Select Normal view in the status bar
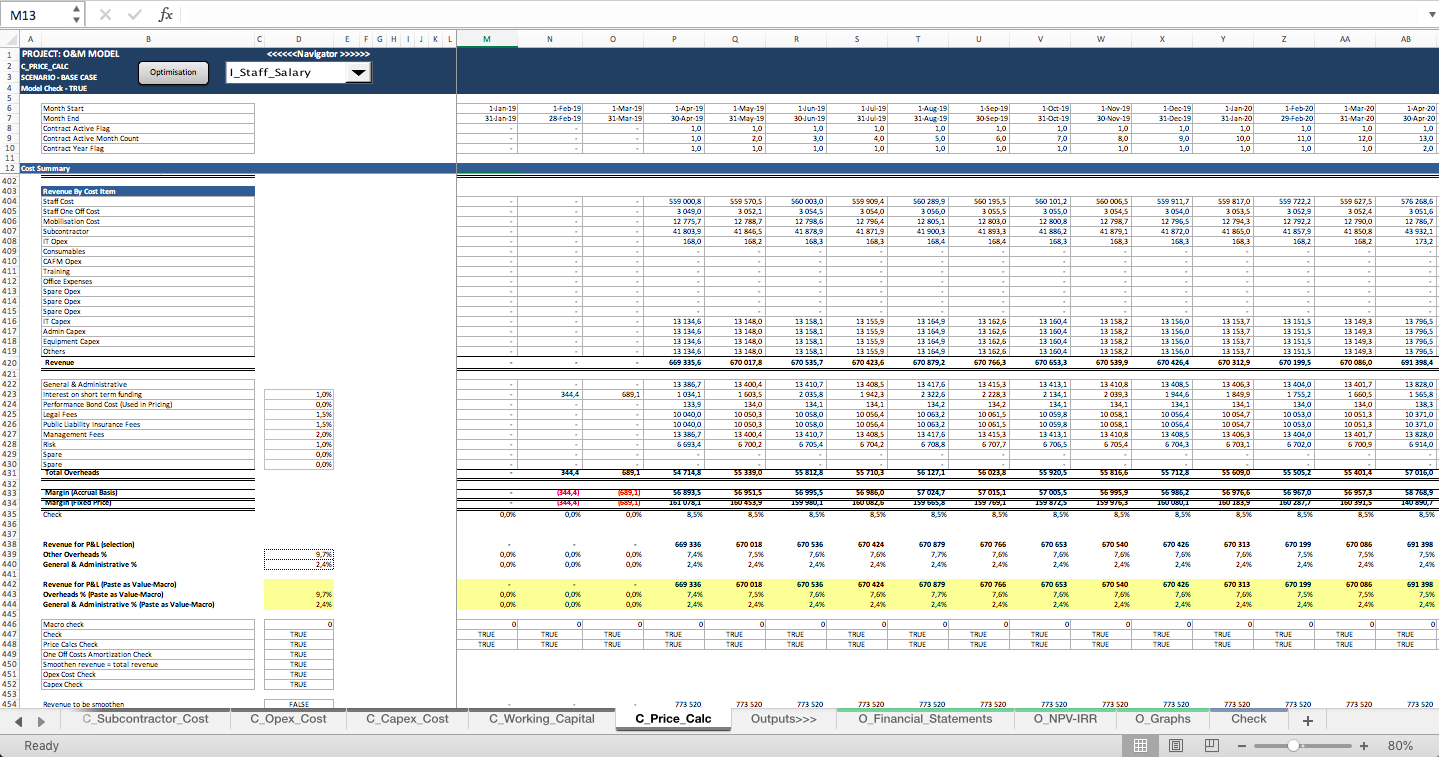The width and height of the screenshot is (1439, 757). 1139,745
